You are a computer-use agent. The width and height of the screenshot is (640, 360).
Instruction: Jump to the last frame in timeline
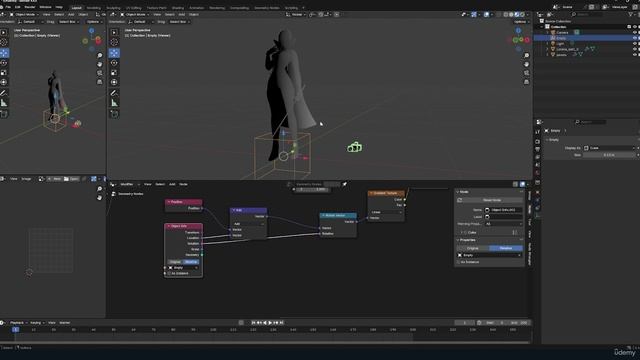(x=282, y=323)
